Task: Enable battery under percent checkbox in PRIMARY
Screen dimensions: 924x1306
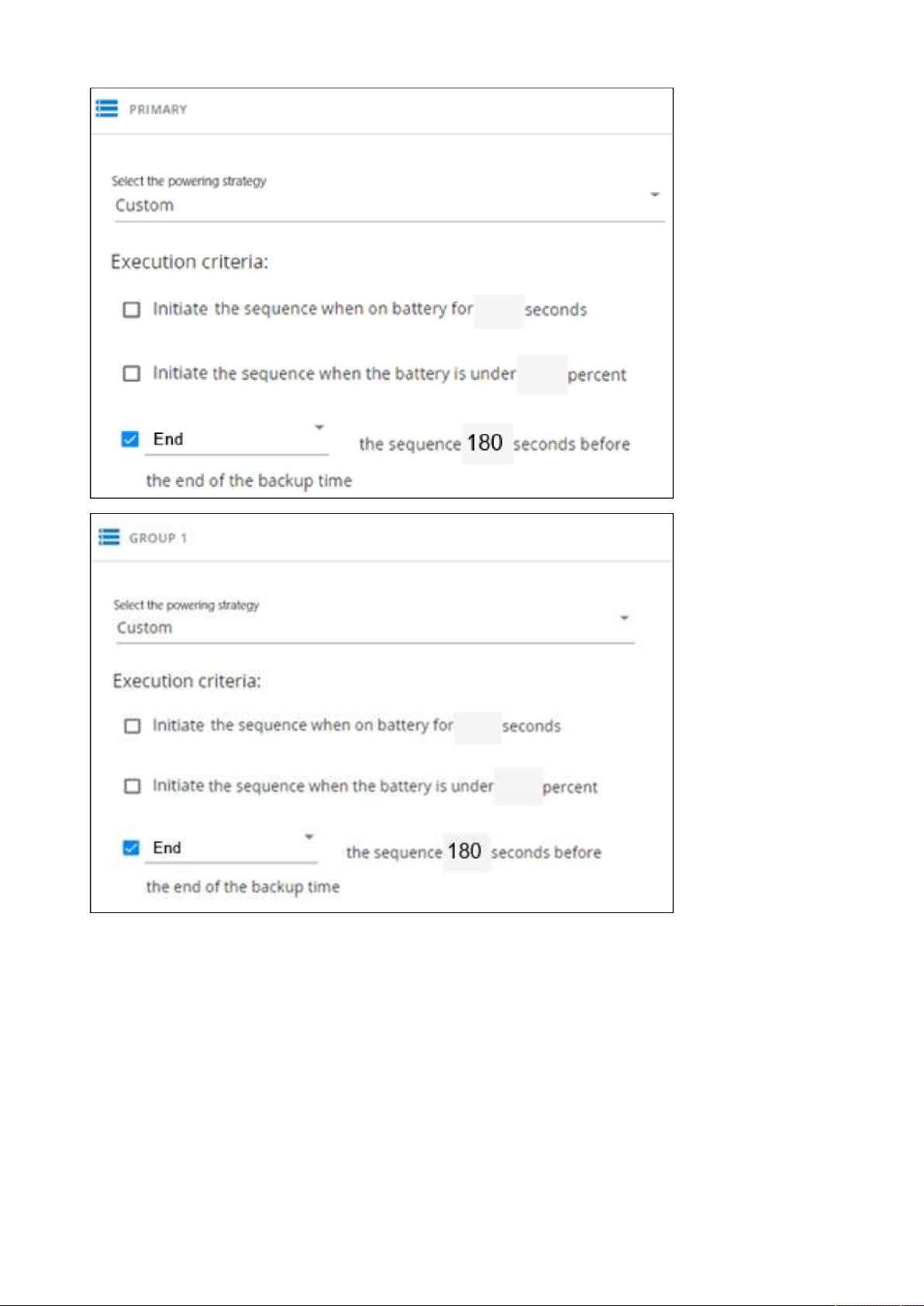Action: (x=132, y=374)
